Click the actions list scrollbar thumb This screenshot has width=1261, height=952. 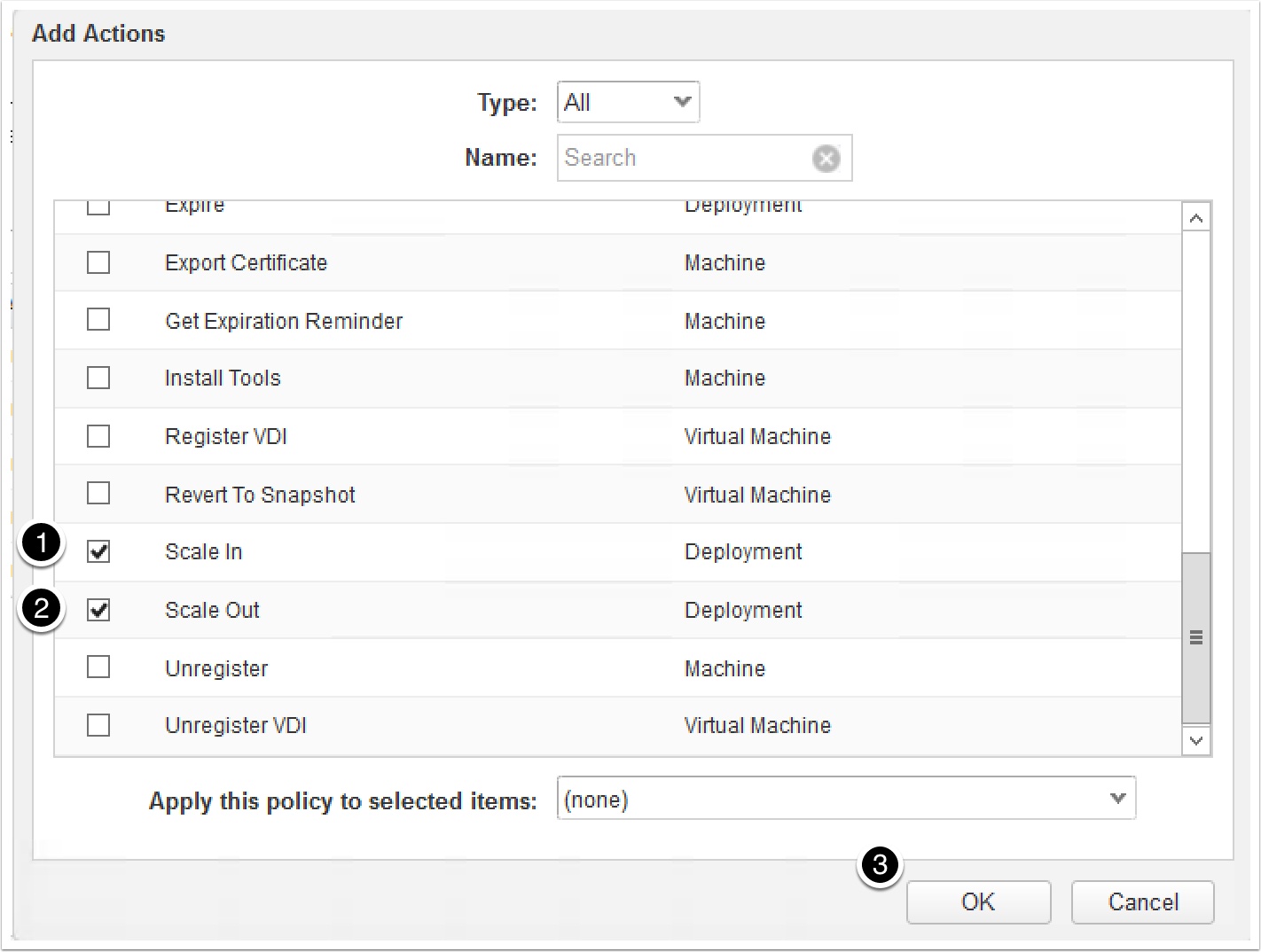pyautogui.click(x=1195, y=637)
